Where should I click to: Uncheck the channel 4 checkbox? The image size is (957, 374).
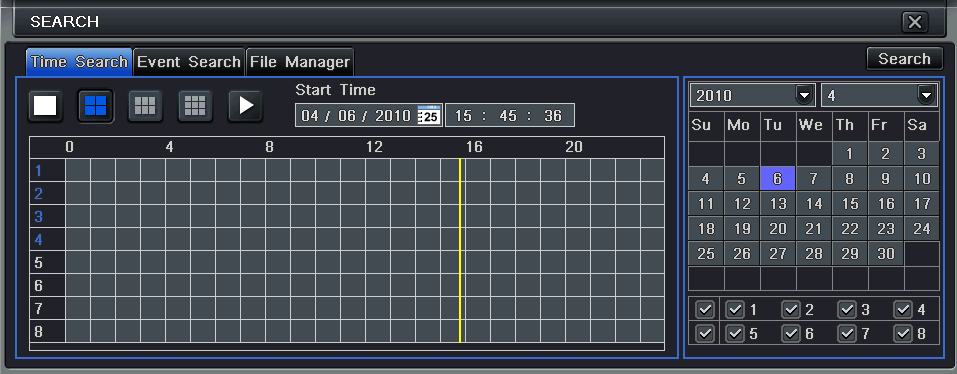point(903,310)
